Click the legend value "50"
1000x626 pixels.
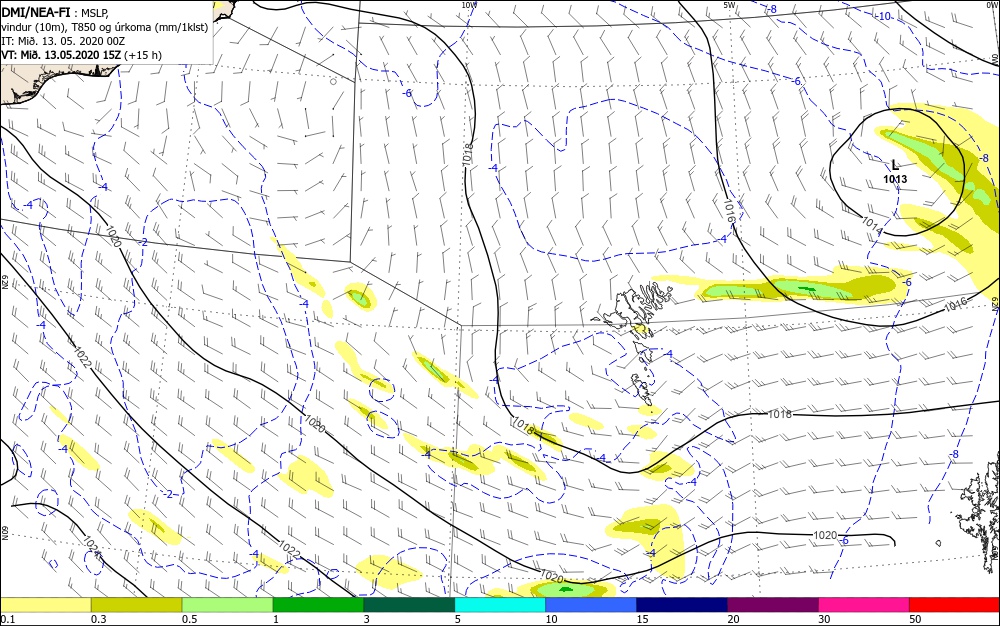point(915,619)
